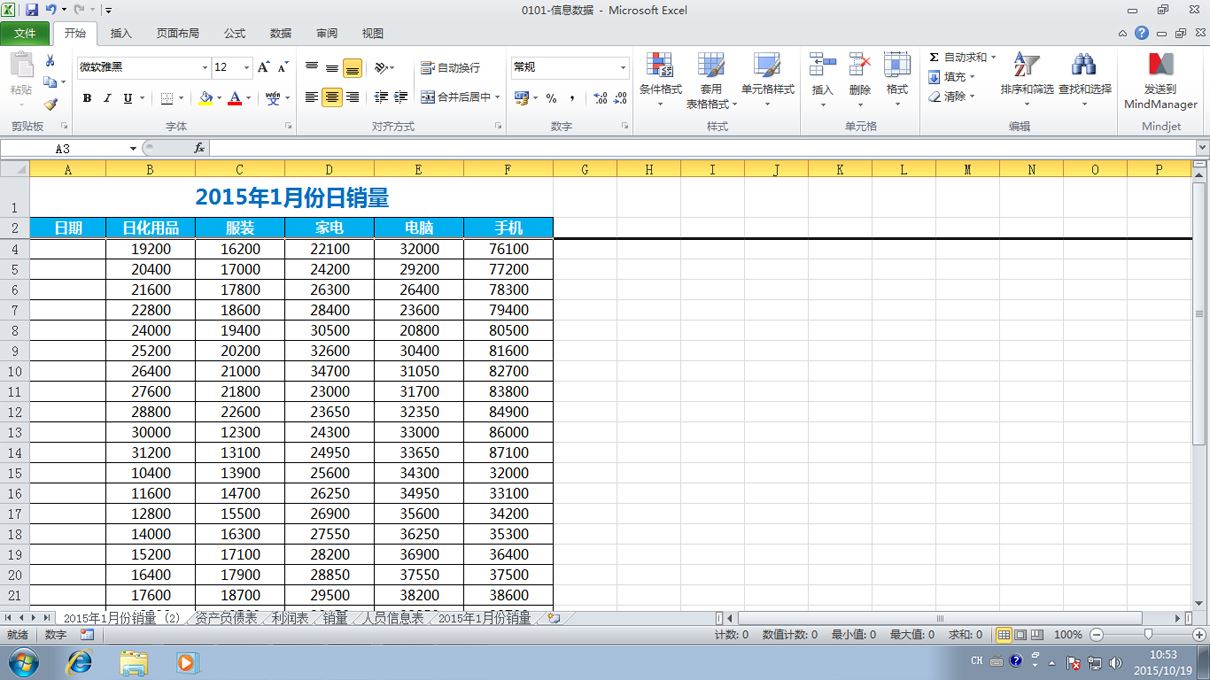Open Find and Select (查找和选择)
The width and height of the screenshot is (1210, 680).
[x=1085, y=79]
